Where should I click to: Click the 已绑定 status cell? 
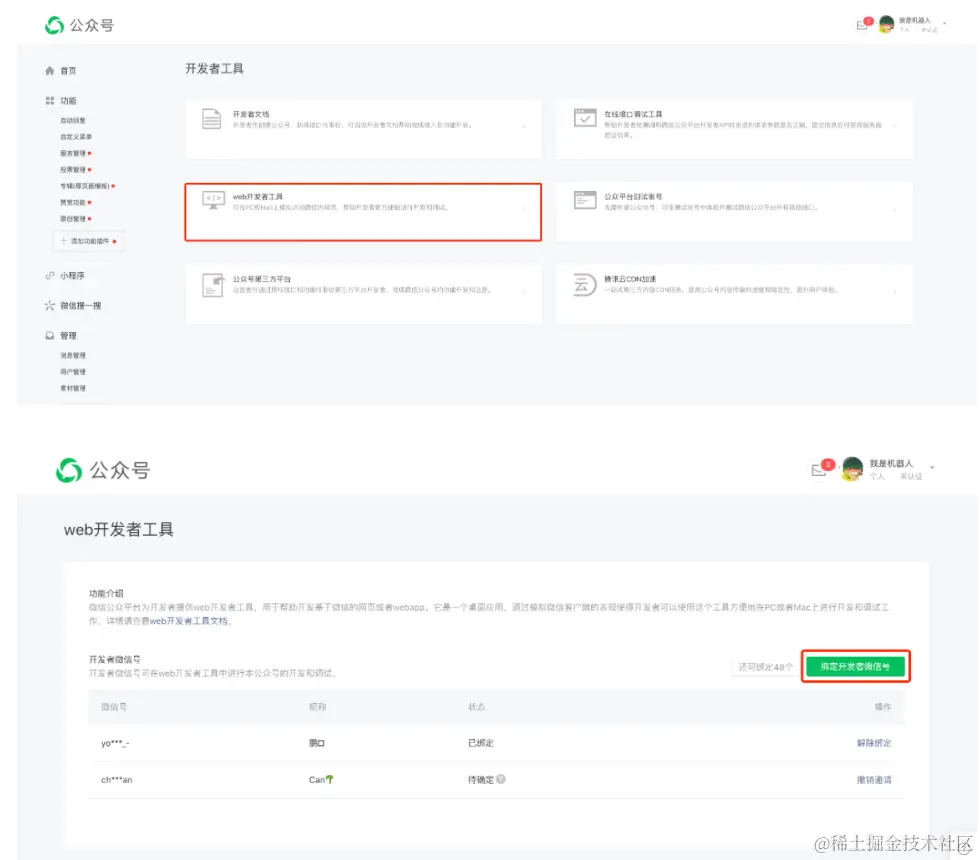click(481, 743)
